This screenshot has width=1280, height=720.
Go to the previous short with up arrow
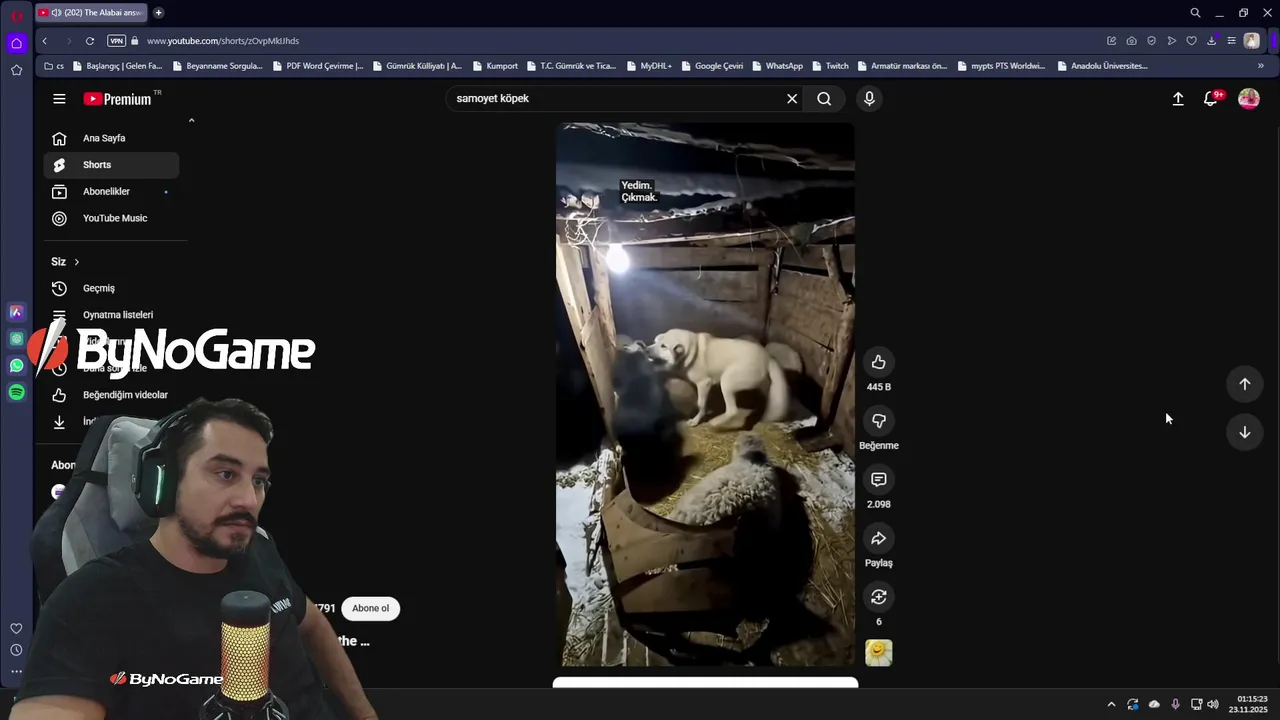point(1244,384)
